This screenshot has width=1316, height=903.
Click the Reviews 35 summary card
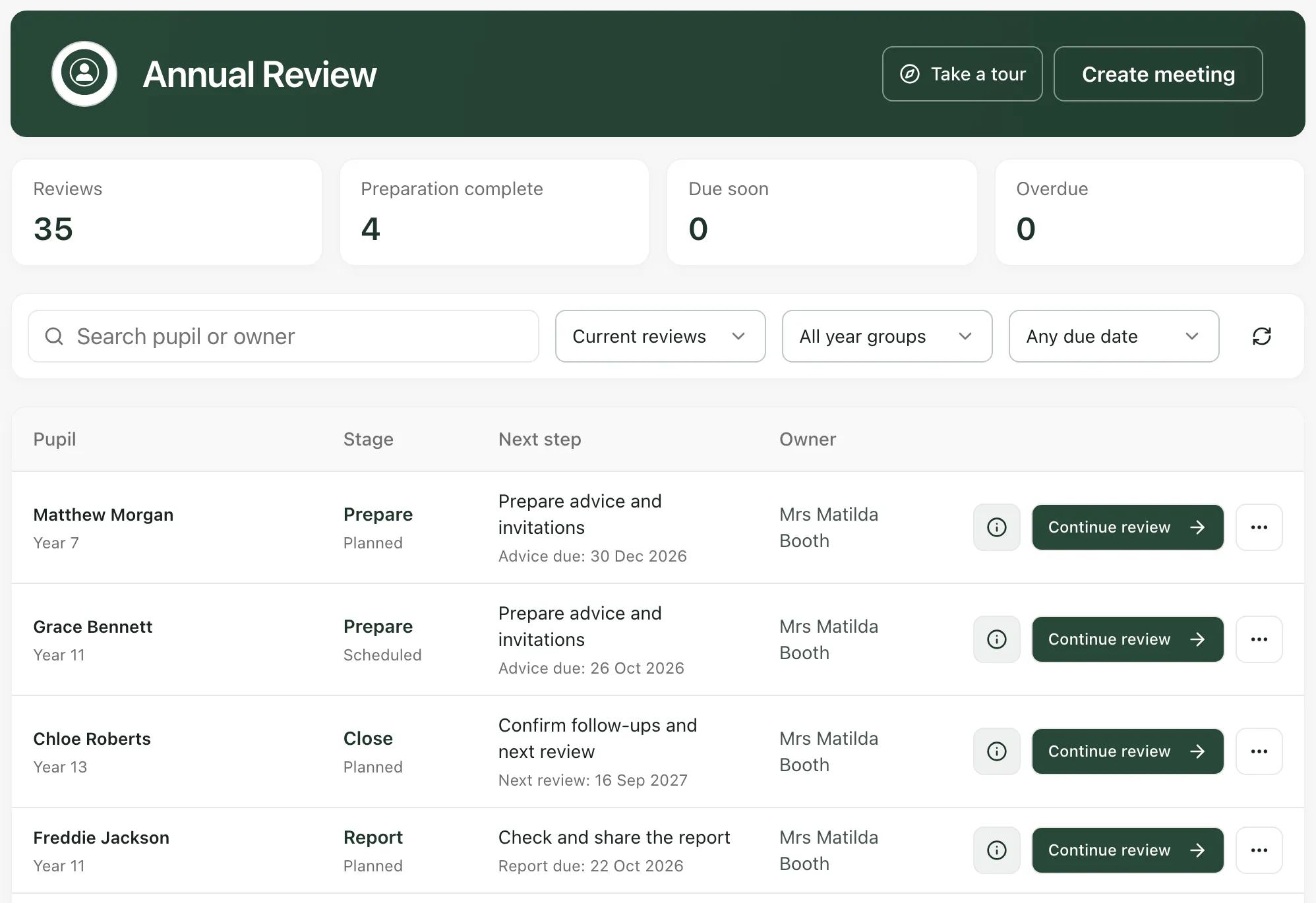tap(167, 212)
